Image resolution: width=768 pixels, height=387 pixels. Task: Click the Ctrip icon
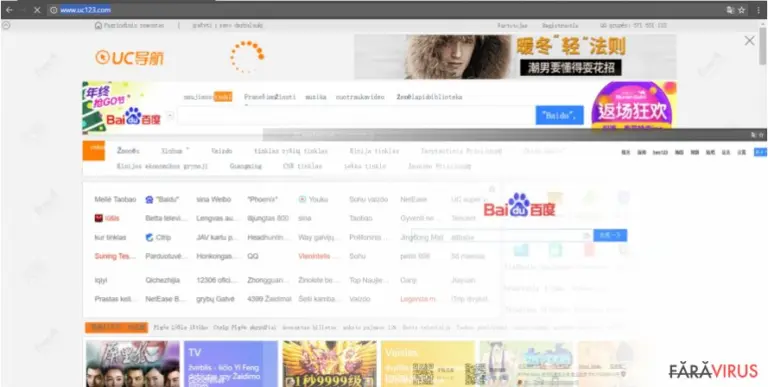point(149,238)
